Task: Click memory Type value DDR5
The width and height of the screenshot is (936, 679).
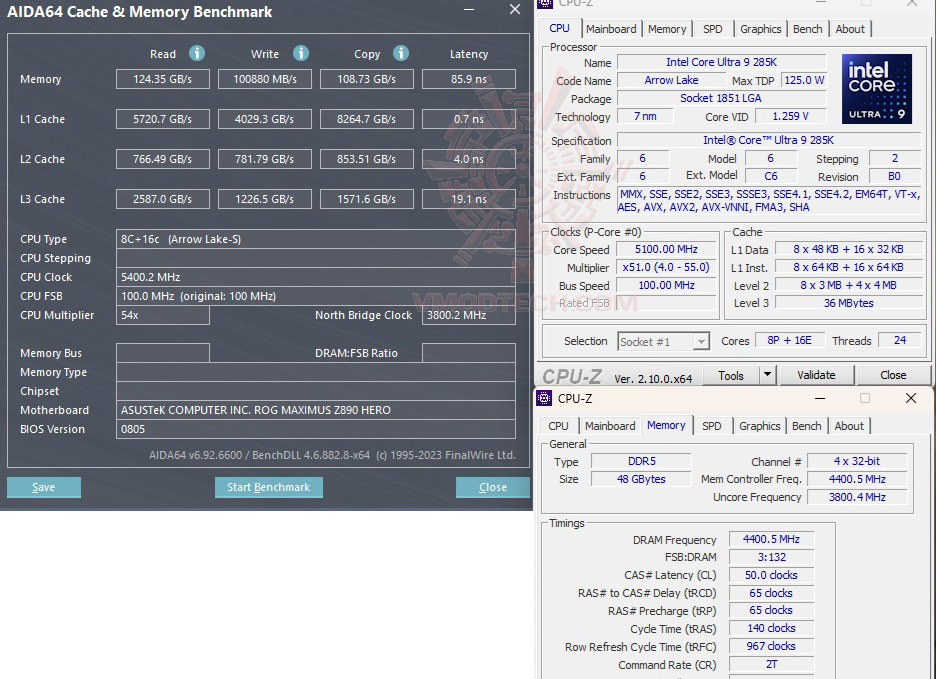Action: pos(642,461)
